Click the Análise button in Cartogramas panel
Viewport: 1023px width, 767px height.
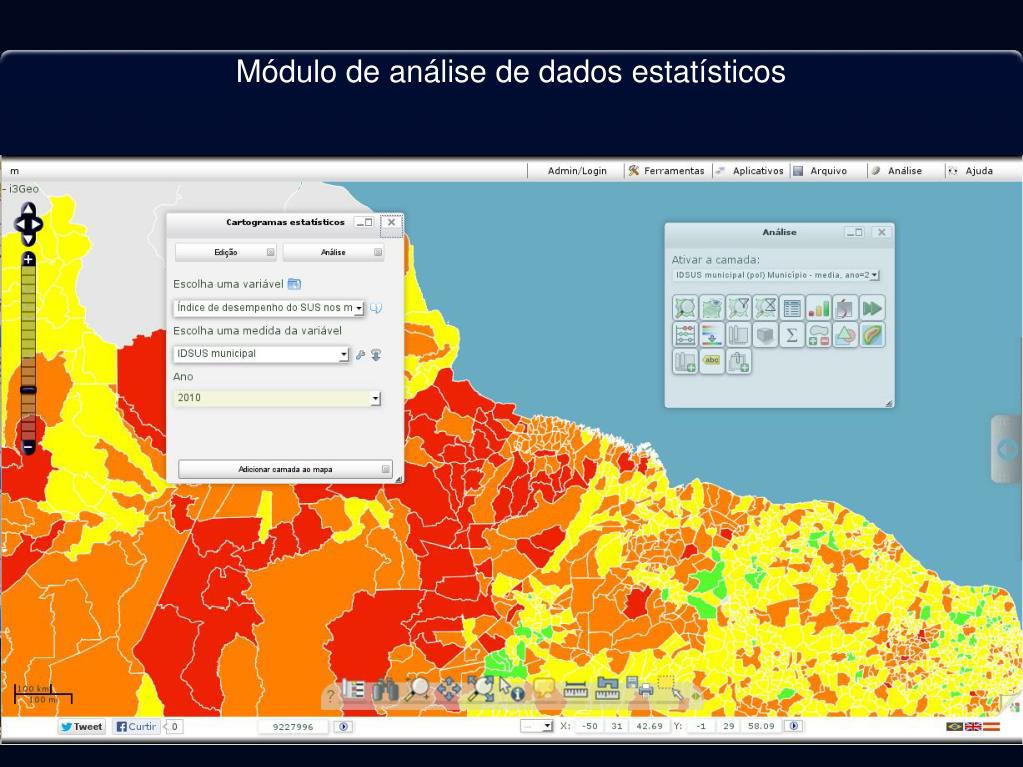coord(333,252)
